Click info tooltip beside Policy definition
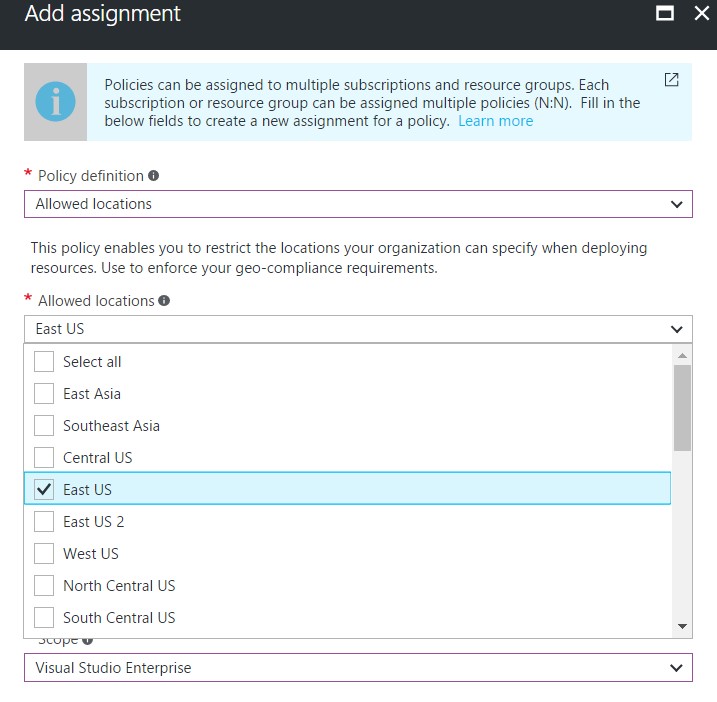717x702 pixels. 154,176
